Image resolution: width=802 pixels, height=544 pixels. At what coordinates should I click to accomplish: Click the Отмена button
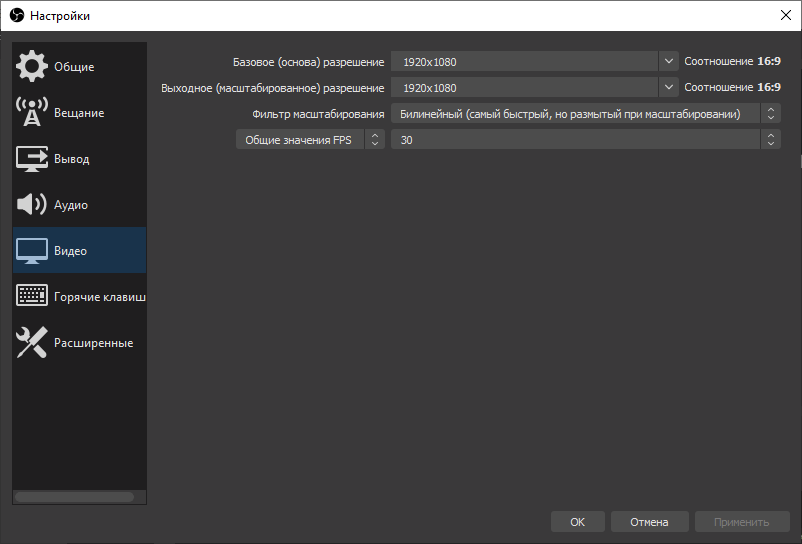pos(648,522)
